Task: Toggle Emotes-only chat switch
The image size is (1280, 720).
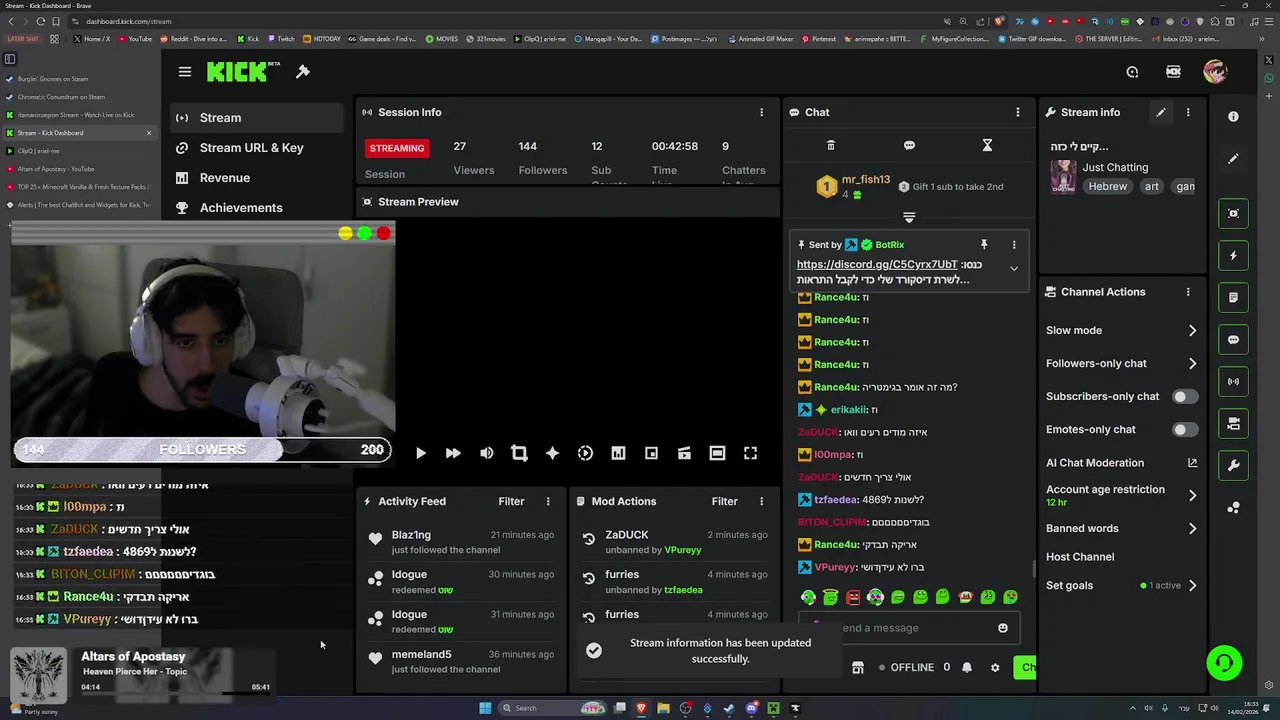Action: 1185,429
